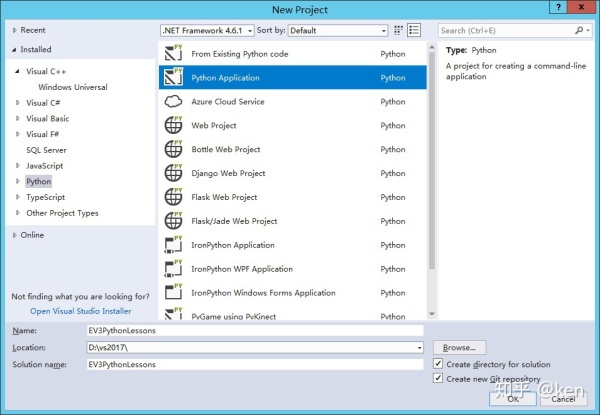
Task: Open the Sort by Default dropdown
Action: pyautogui.click(x=338, y=31)
